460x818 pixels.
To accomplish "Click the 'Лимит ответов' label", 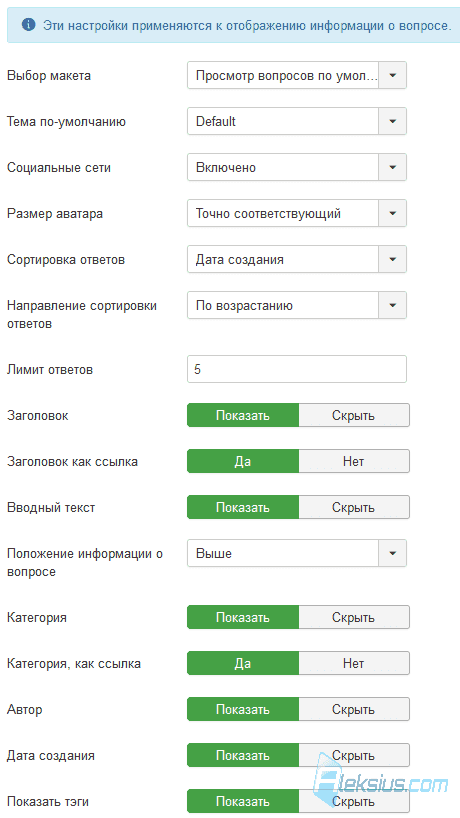I will point(50,370).
